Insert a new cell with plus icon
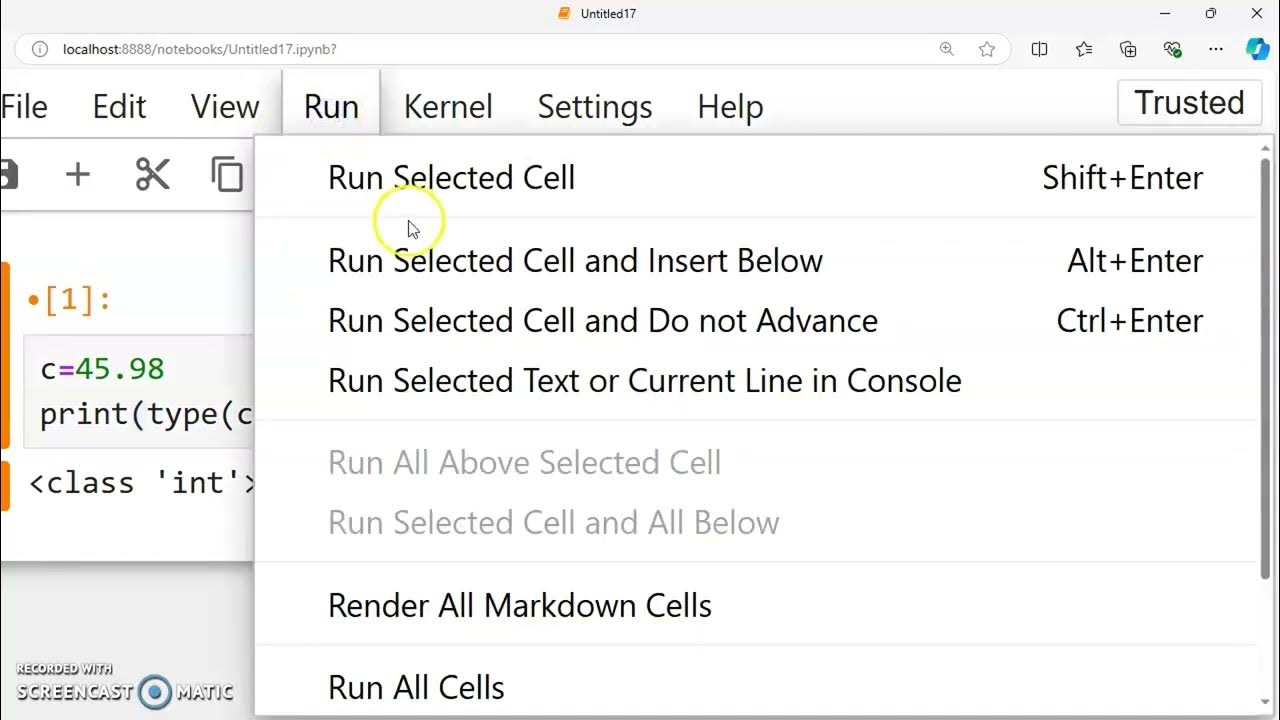The image size is (1280, 720). [x=77, y=175]
